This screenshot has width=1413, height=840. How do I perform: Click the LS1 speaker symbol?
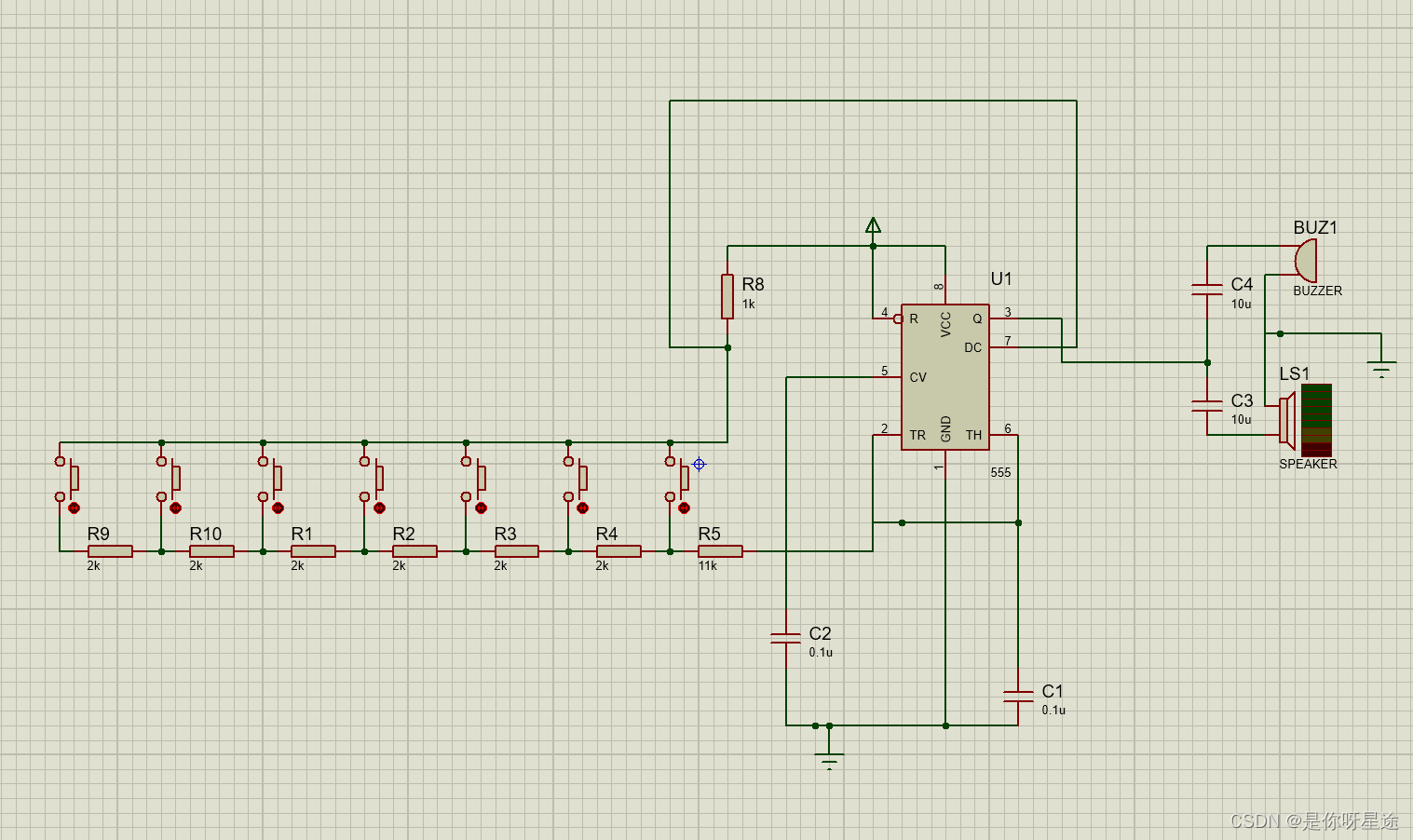pyautogui.click(x=1306, y=420)
